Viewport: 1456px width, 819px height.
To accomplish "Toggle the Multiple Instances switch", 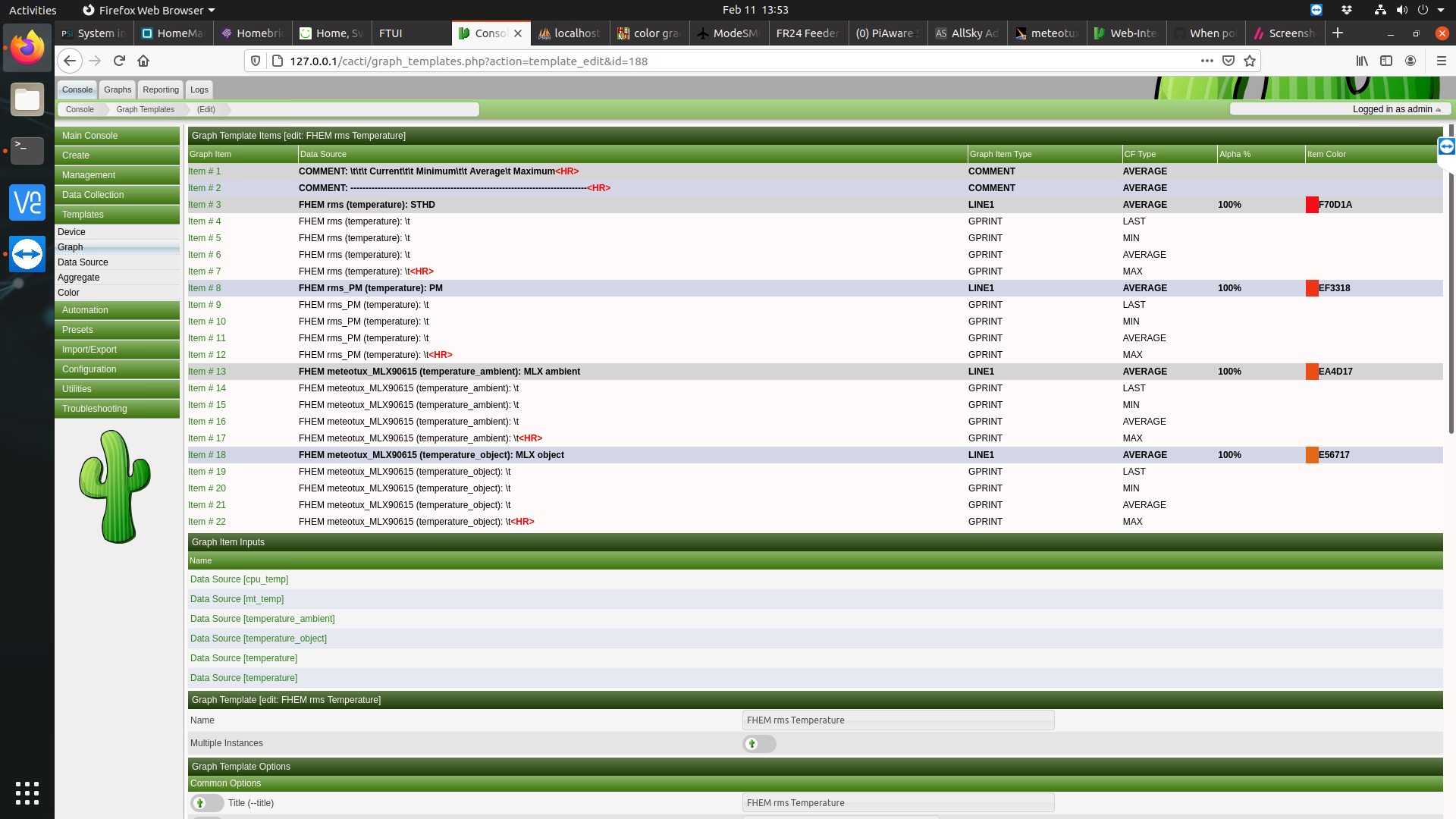I will pos(759,744).
